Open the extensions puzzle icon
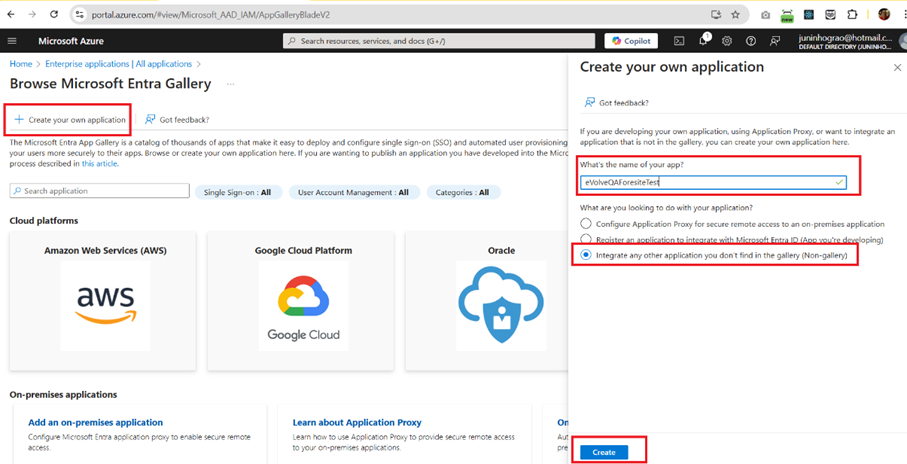The height and width of the screenshot is (464, 907). 851,14
